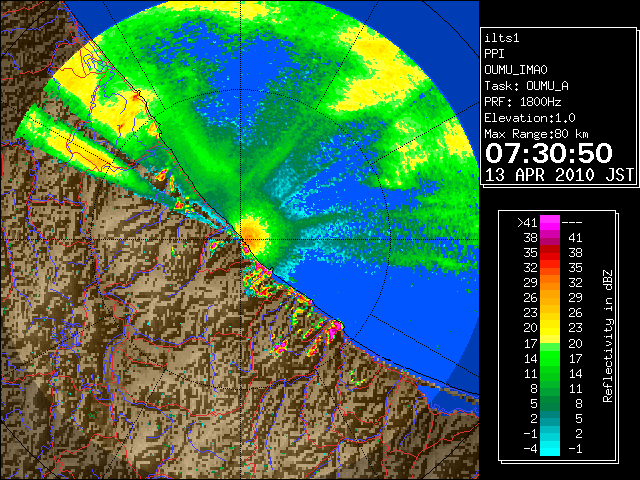Click the 'Reflectivity in dBZ' legend title
Viewport: 640px width, 480px height.
[608, 336]
